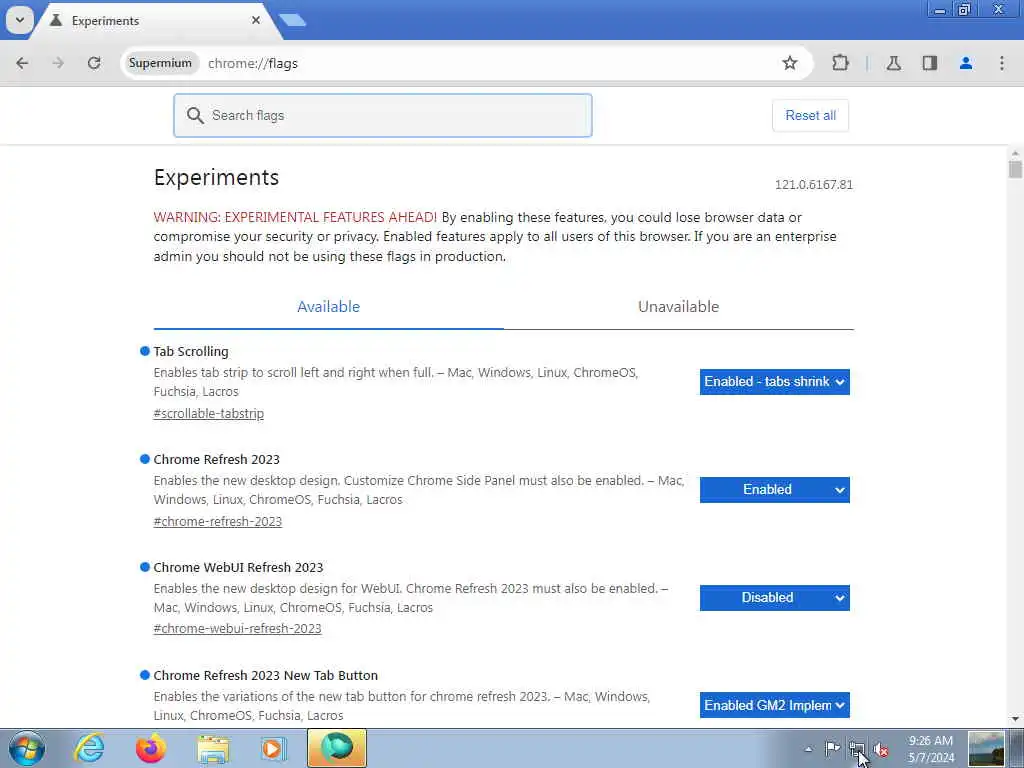The width and height of the screenshot is (1024, 768).
Task: Reset all flags to default
Action: pyautogui.click(x=810, y=116)
